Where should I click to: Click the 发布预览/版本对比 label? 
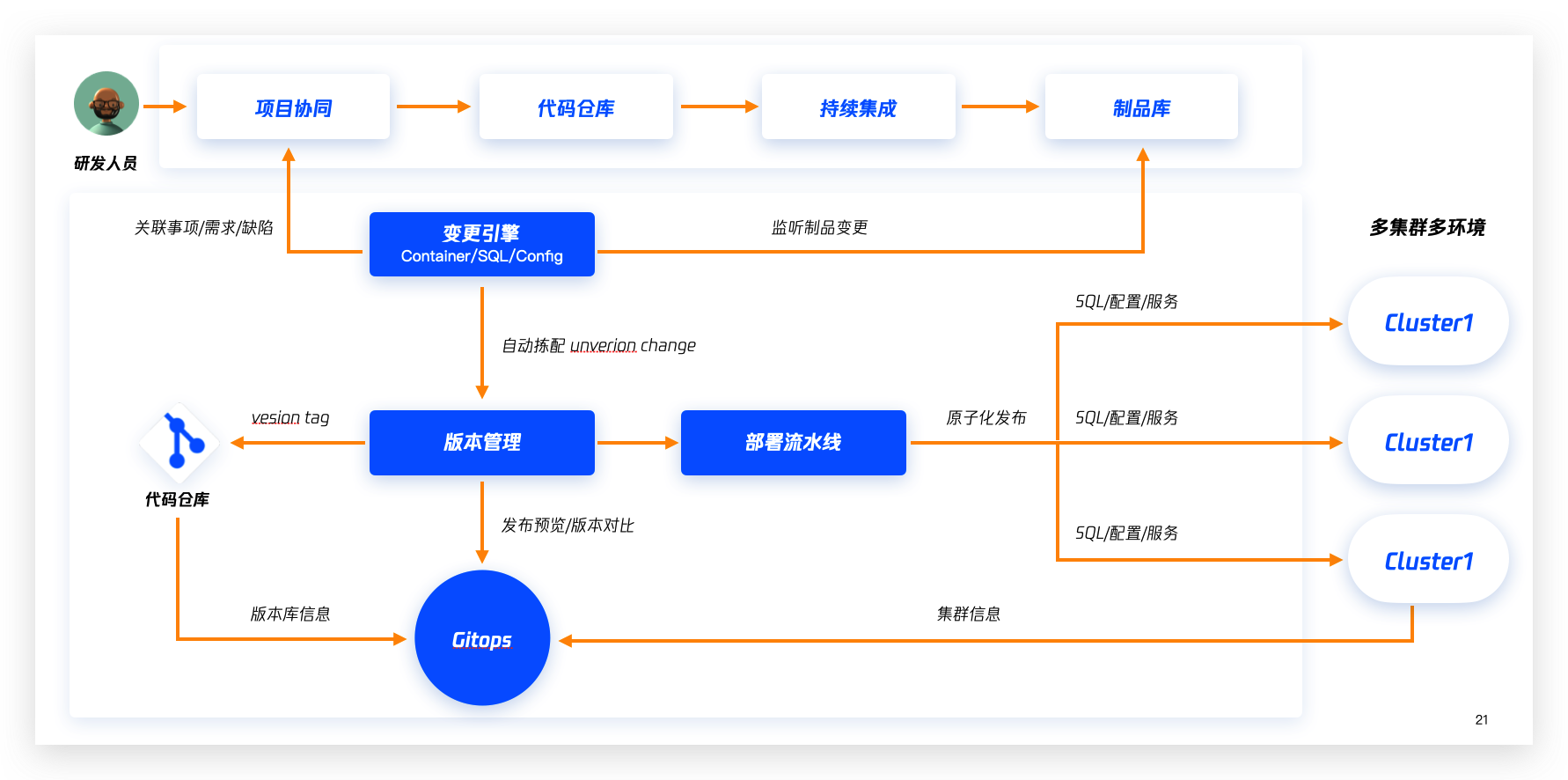(568, 525)
